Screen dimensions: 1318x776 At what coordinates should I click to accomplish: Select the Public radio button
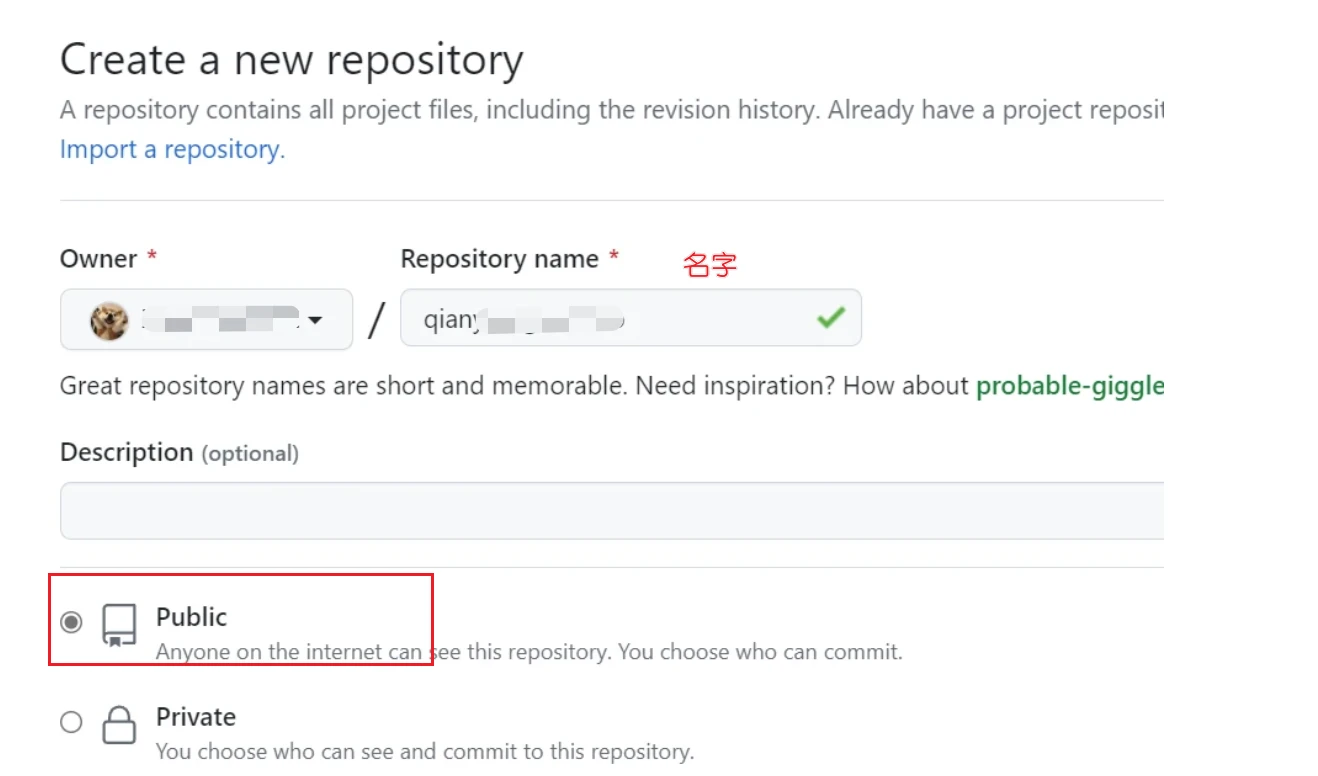[71, 622]
